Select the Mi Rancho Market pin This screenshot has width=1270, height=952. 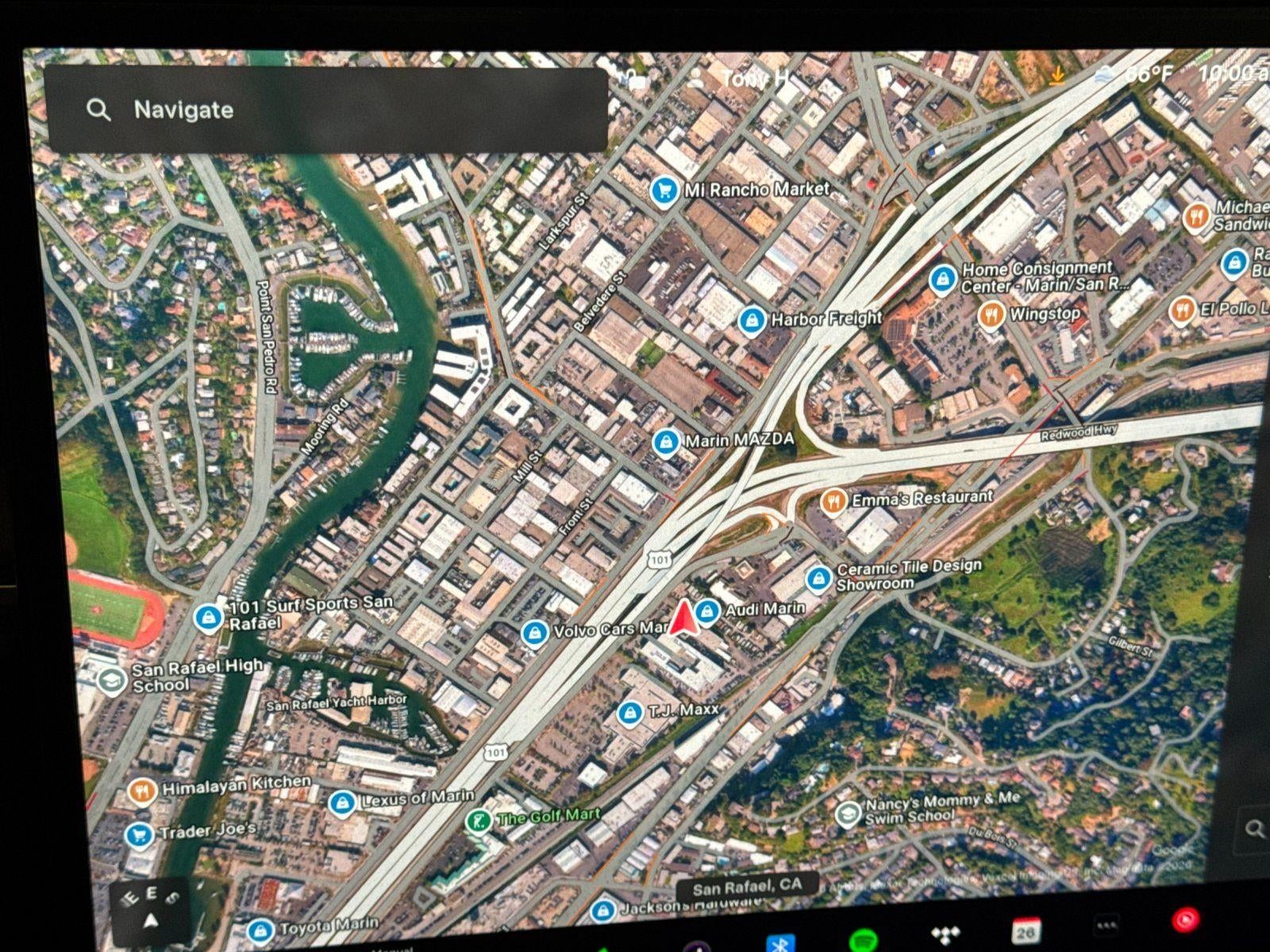pos(664,190)
